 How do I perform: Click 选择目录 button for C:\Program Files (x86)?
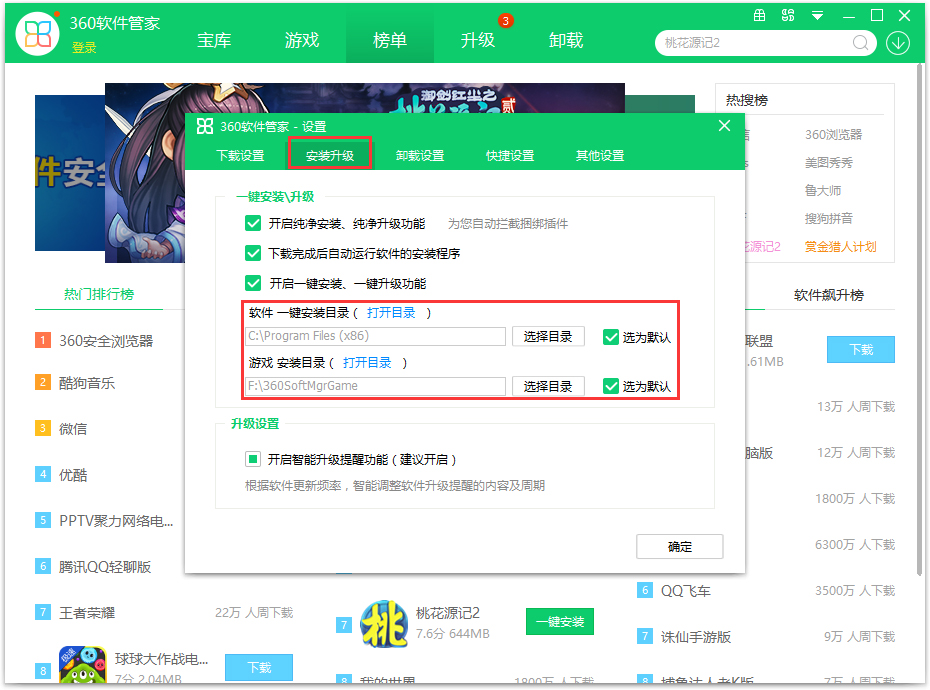click(x=548, y=336)
